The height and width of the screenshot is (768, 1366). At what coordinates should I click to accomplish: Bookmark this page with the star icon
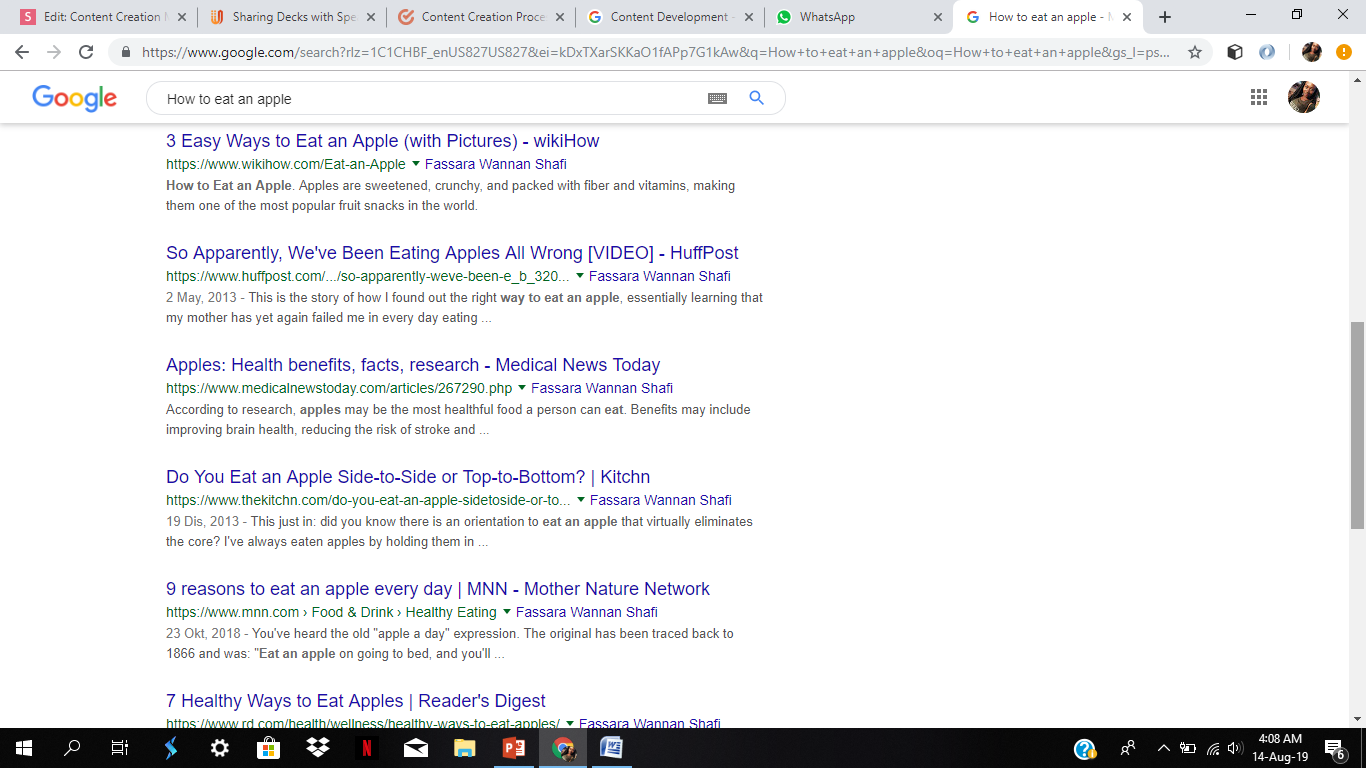(x=1195, y=53)
